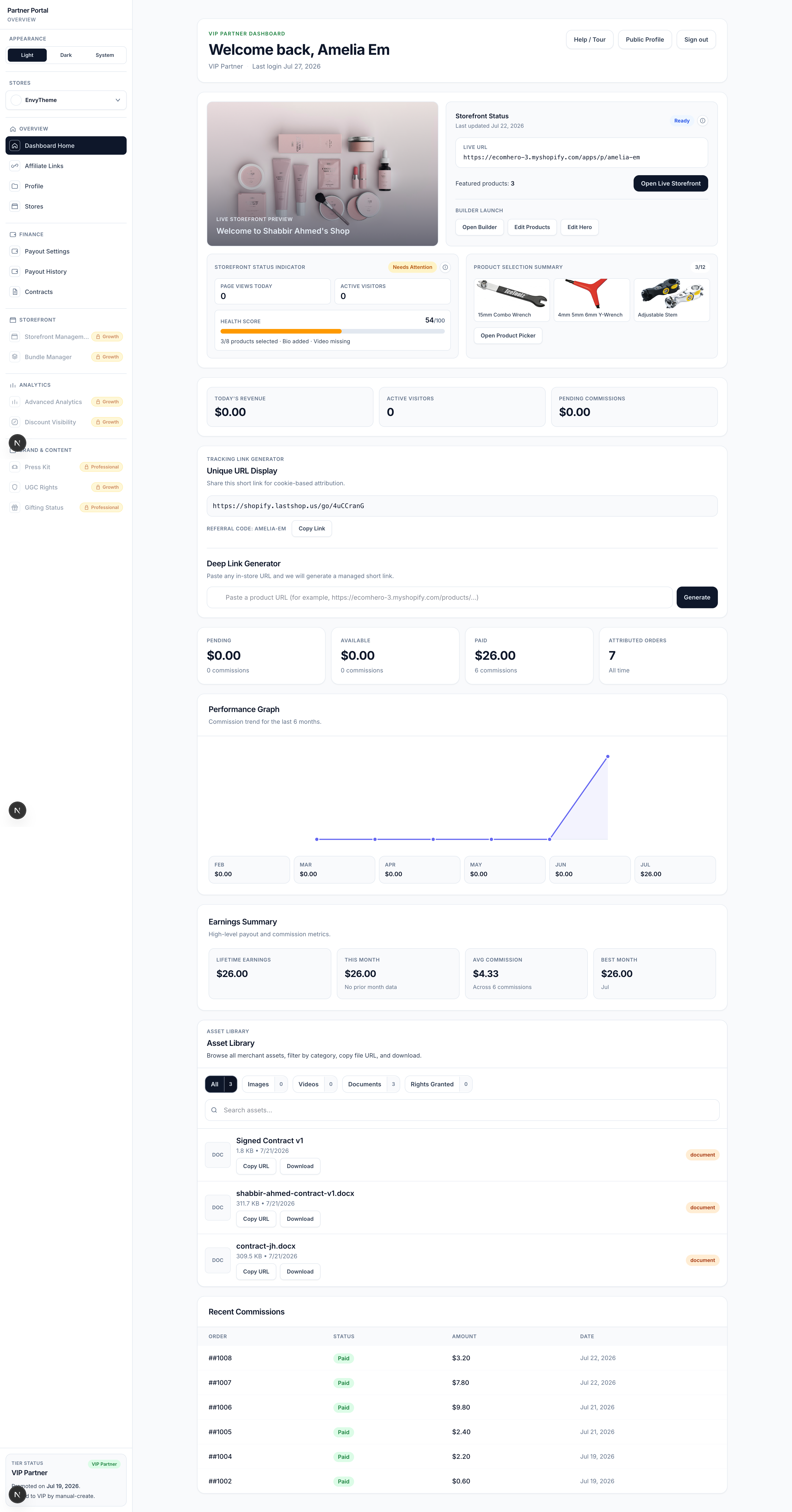
Task: Click the Open Builder button
Action: click(479, 227)
